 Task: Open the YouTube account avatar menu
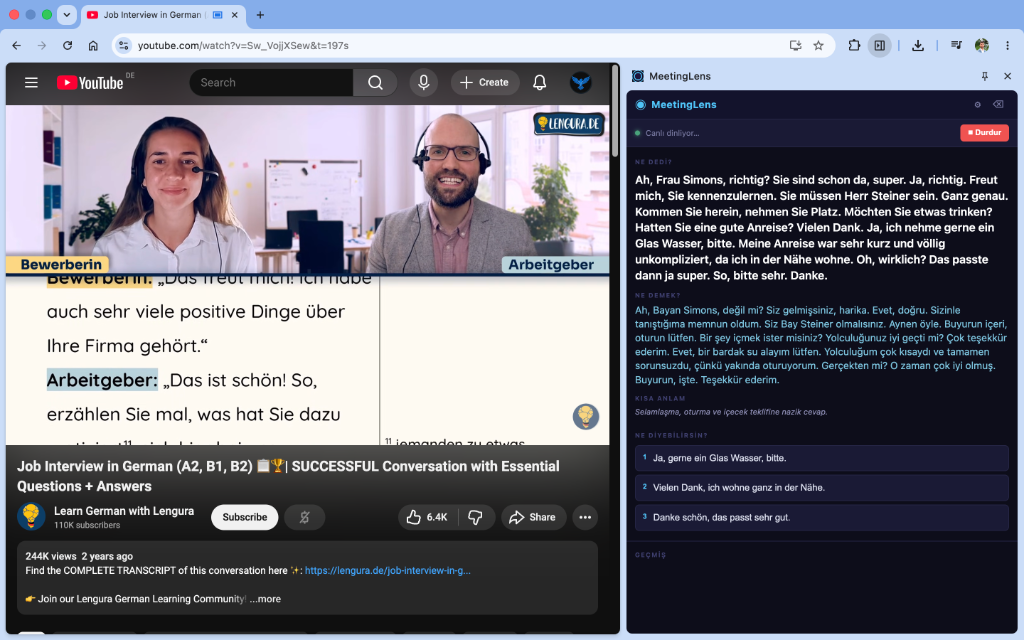(x=581, y=82)
